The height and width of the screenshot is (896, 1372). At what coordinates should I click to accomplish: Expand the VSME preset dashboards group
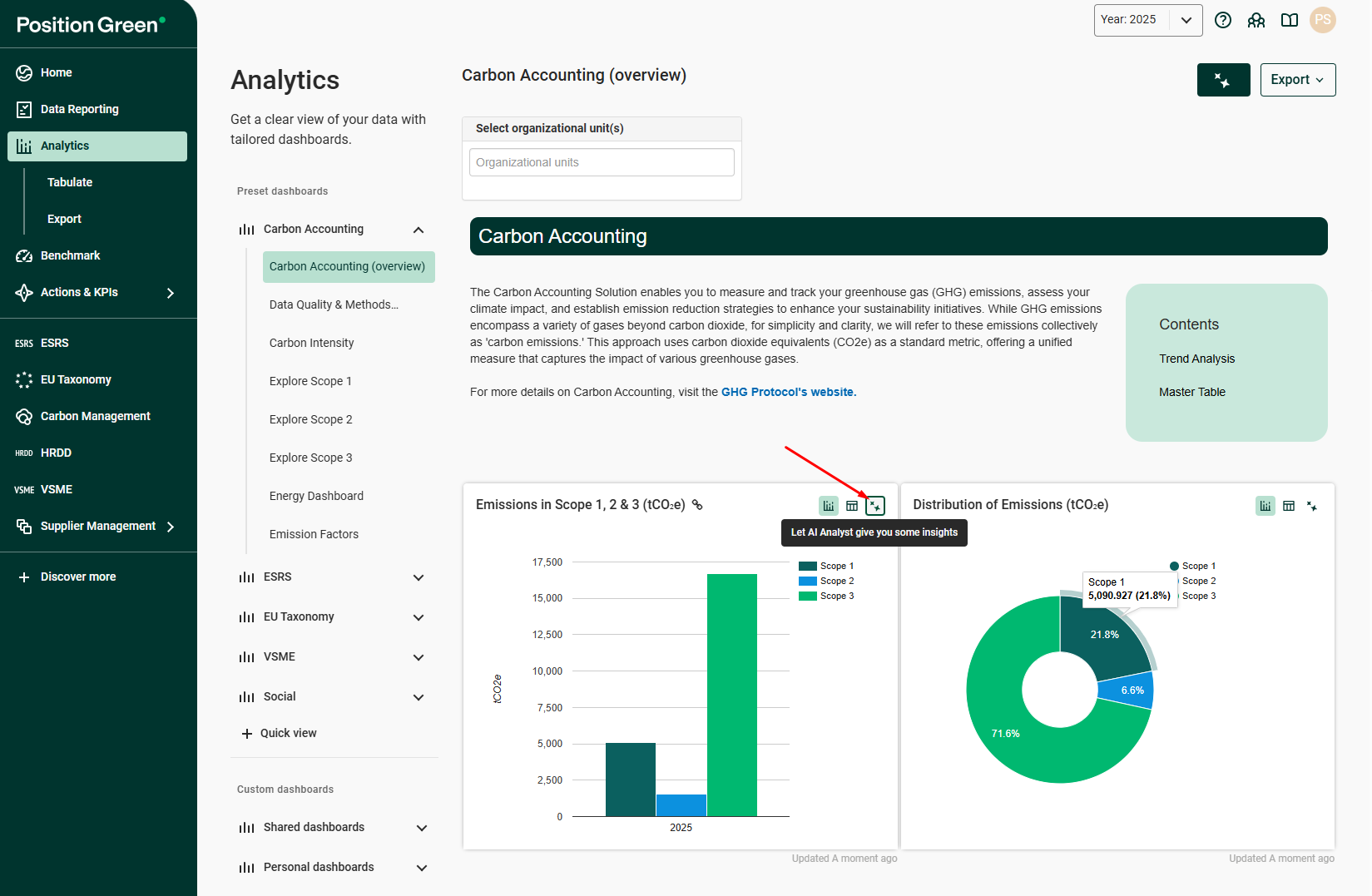point(419,657)
